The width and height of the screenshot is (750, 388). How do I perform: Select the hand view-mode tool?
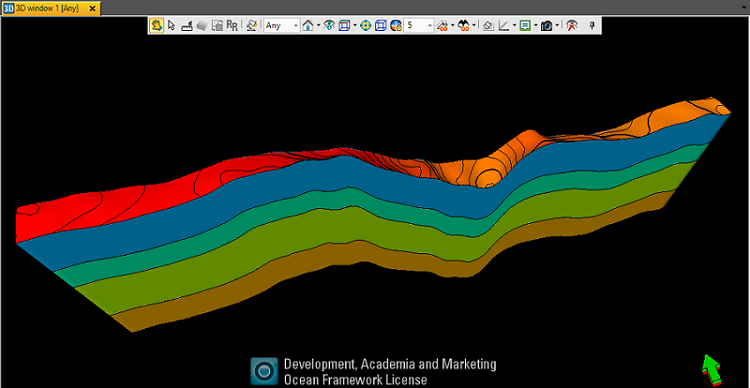(156, 25)
